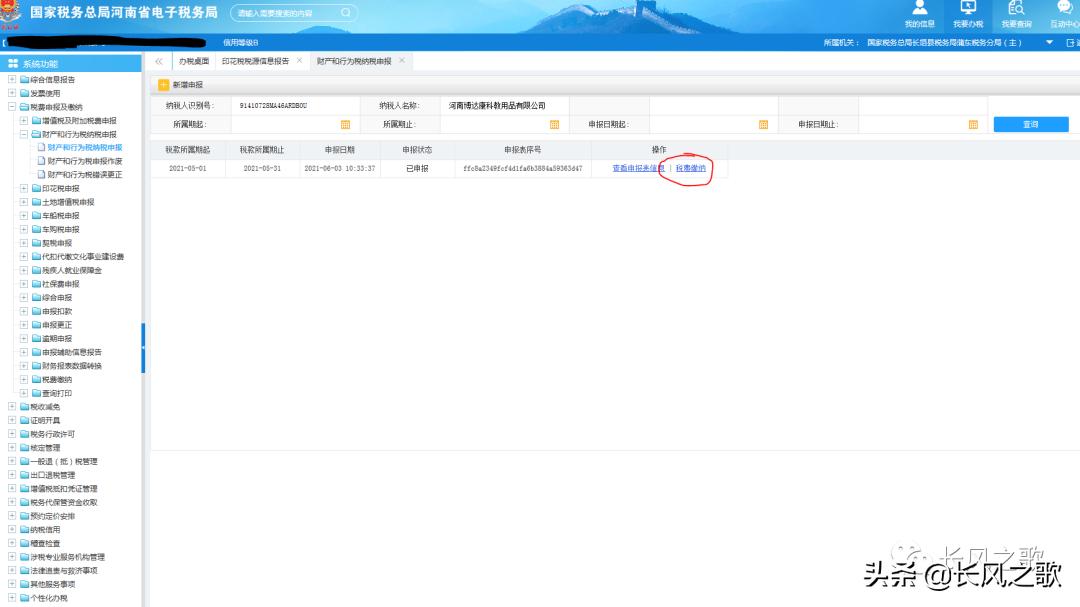Image resolution: width=1080 pixels, height=607 pixels.
Task: Click the 税费缴纳 link in table row
Action: pyautogui.click(x=690, y=169)
